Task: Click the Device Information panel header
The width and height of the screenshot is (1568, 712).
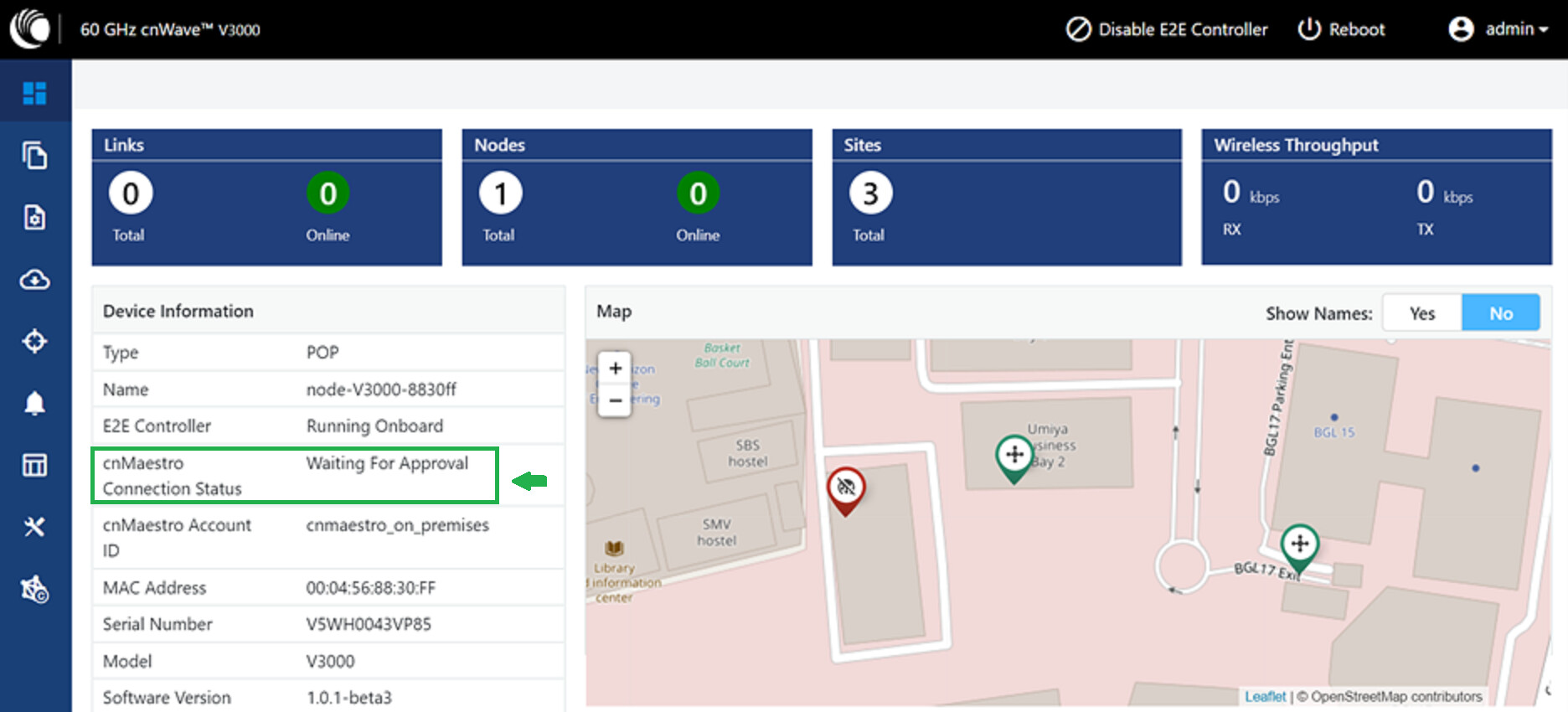Action: [328, 311]
